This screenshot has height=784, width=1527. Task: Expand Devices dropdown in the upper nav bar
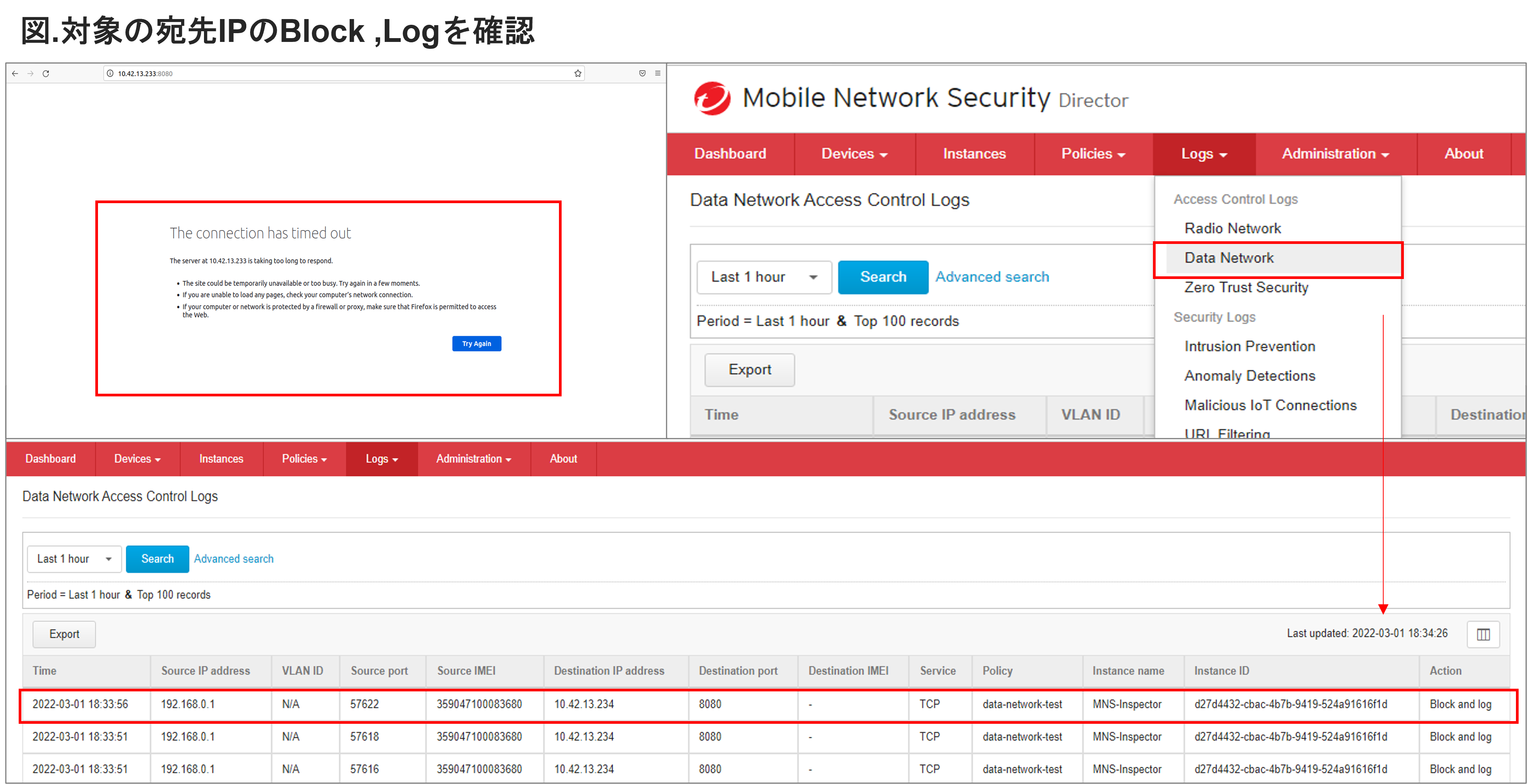(854, 154)
